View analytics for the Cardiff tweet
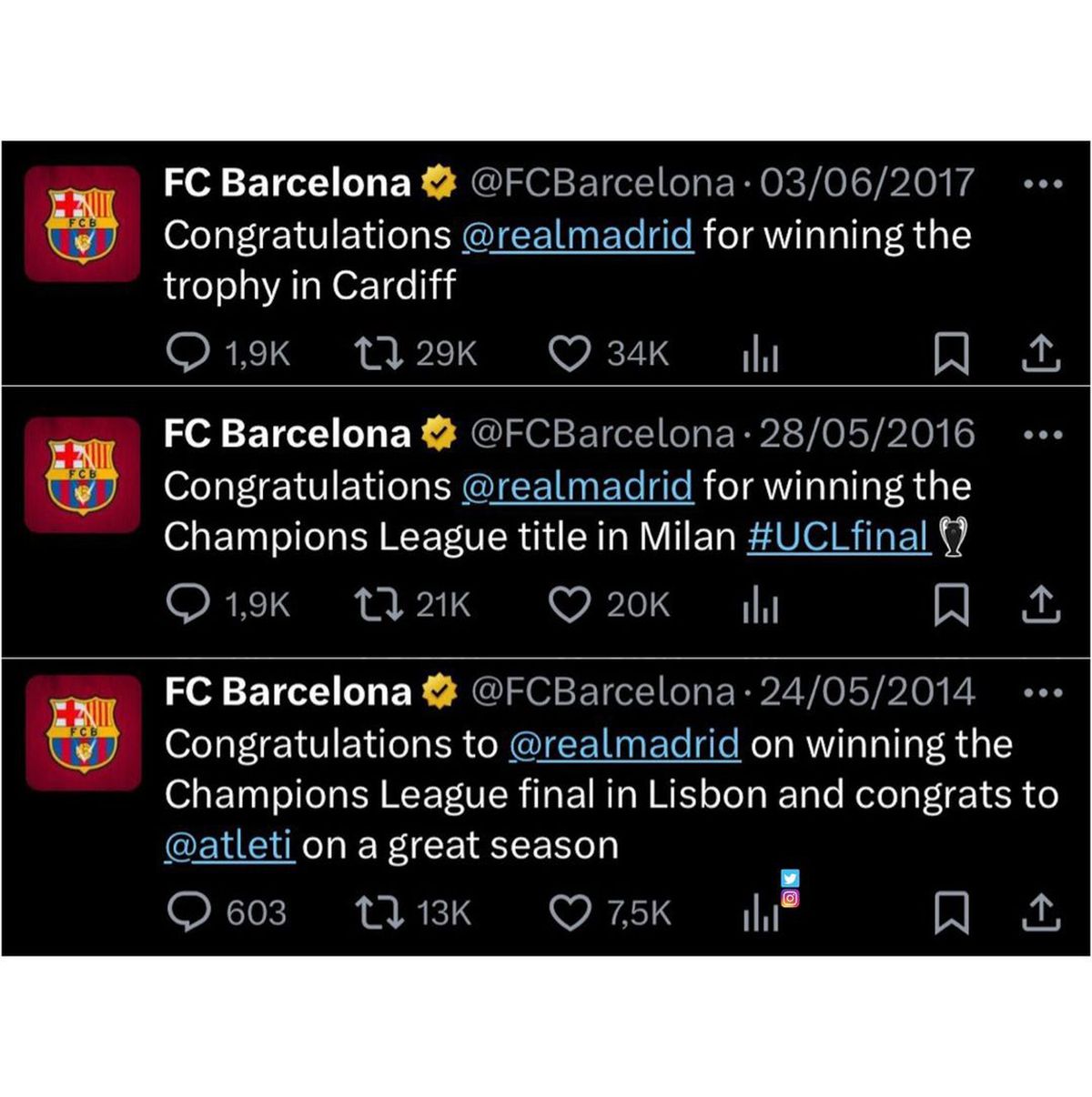The image size is (1092, 1097). pos(760,355)
